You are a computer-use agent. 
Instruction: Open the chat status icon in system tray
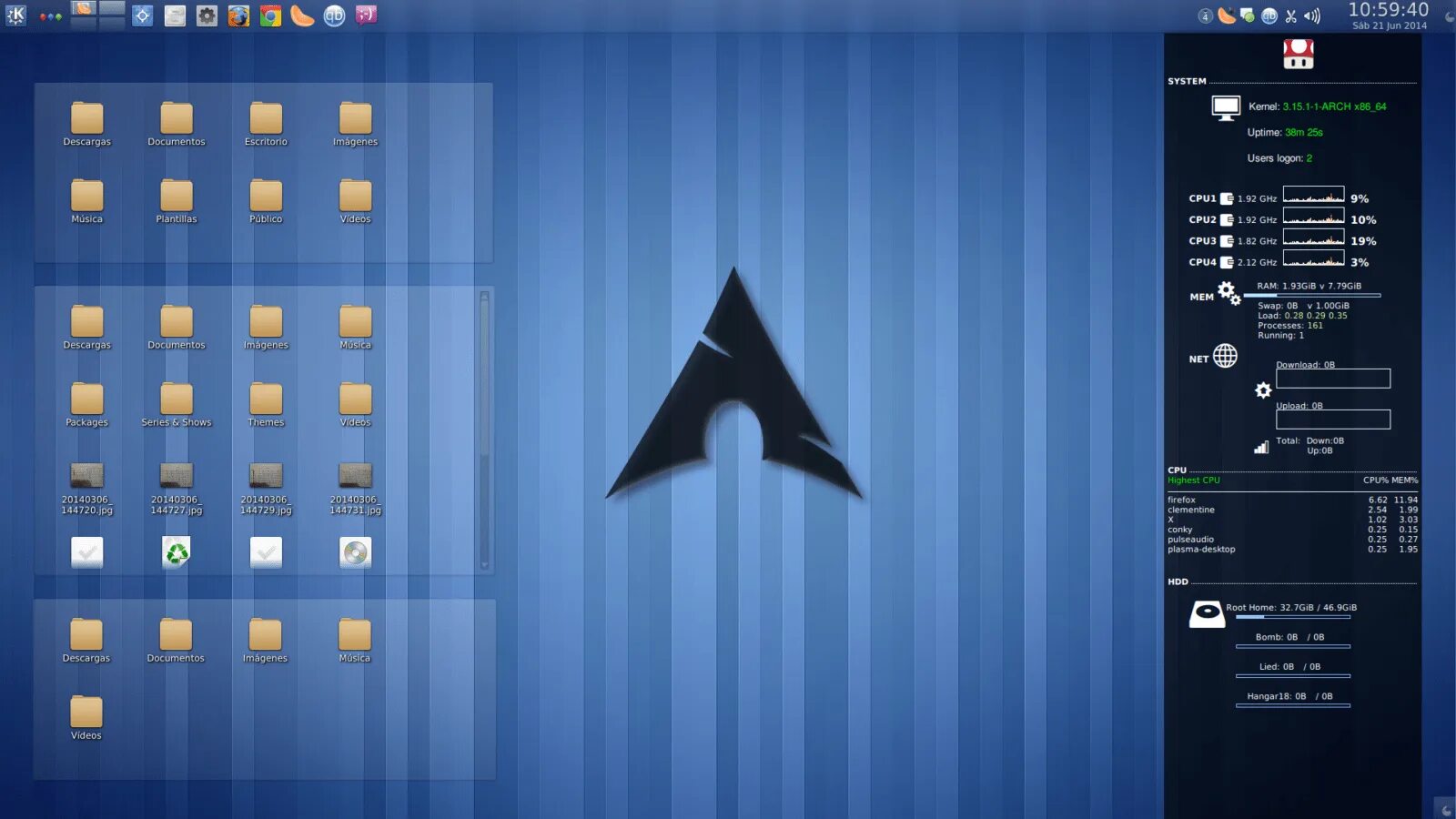click(x=1248, y=15)
